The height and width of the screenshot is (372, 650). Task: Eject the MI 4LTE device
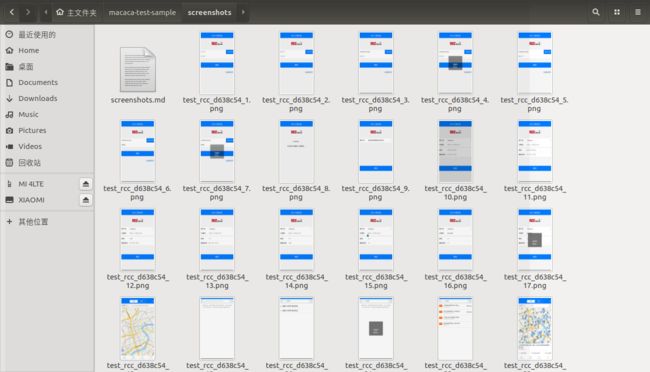pos(85,184)
